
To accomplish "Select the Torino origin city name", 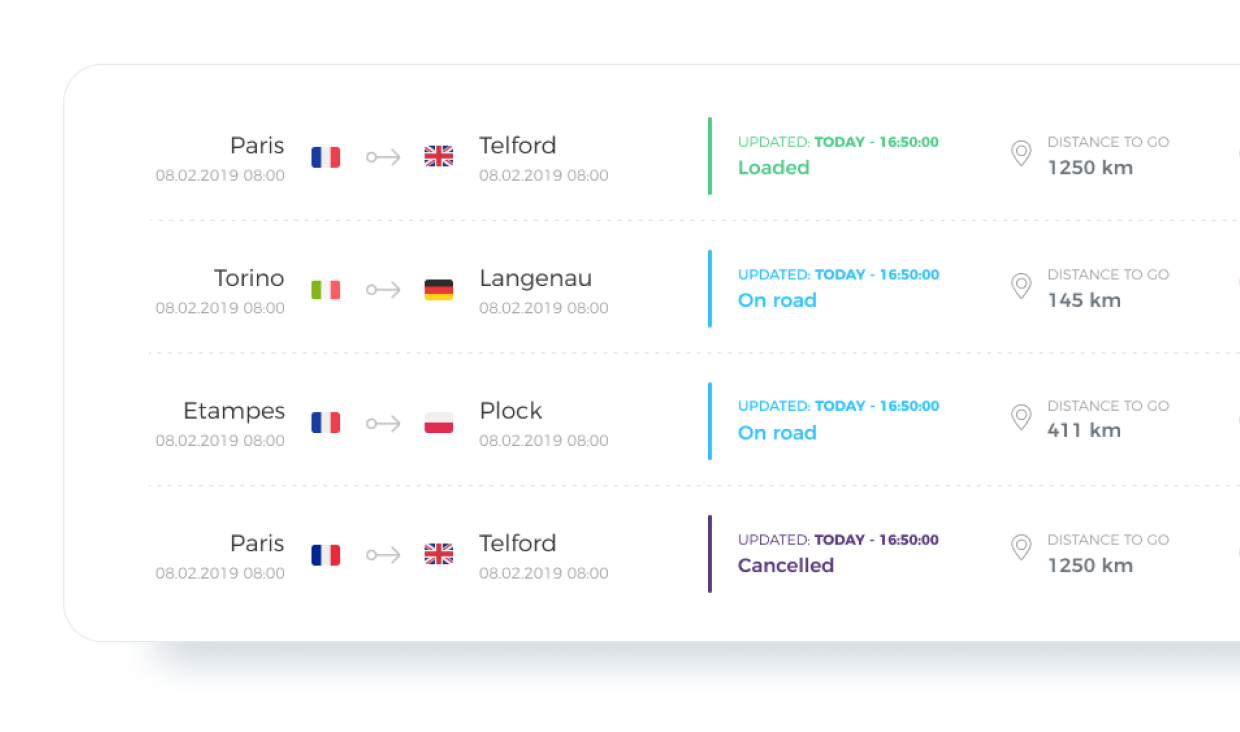I will pyautogui.click(x=249, y=278).
